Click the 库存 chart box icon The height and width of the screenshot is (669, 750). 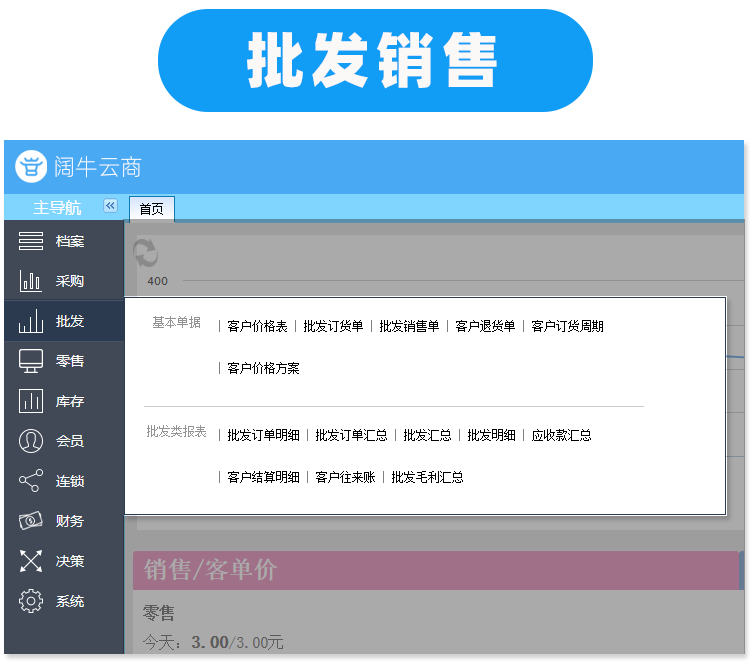pos(31,401)
